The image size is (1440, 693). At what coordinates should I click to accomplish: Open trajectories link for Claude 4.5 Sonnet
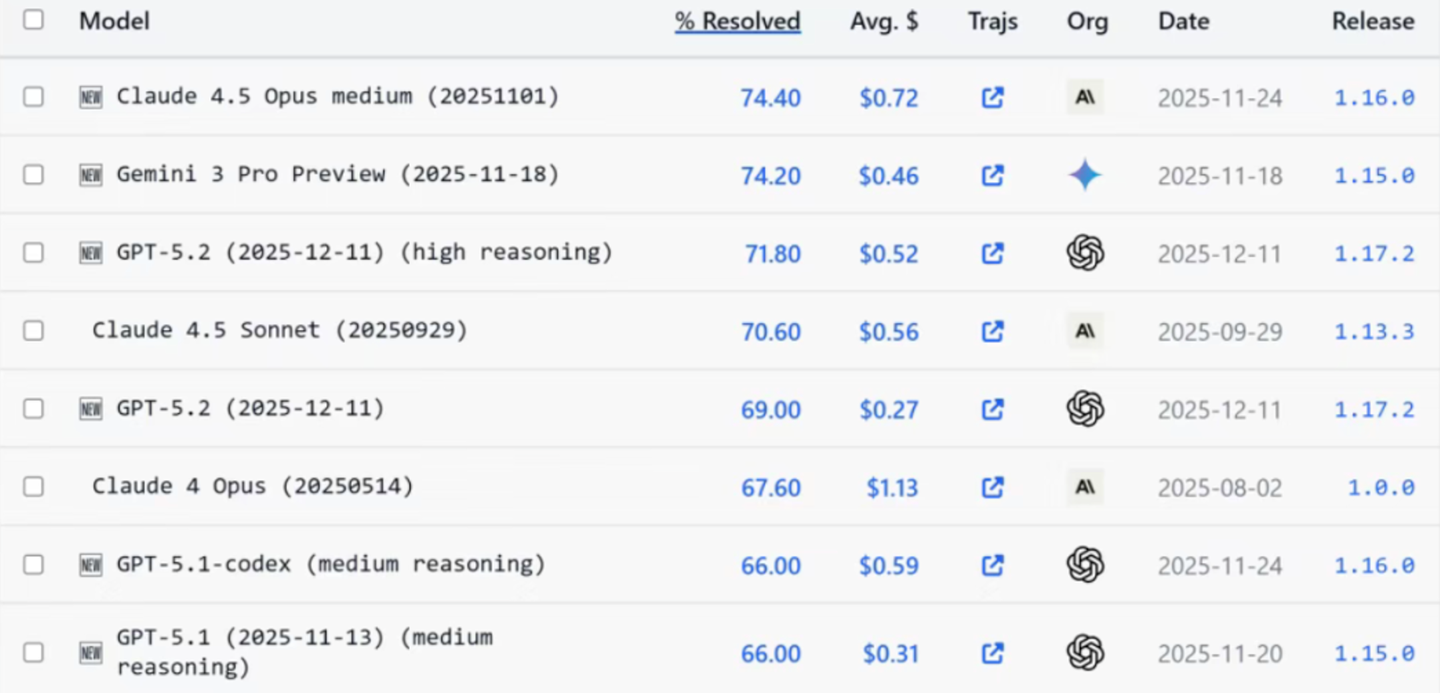point(992,331)
